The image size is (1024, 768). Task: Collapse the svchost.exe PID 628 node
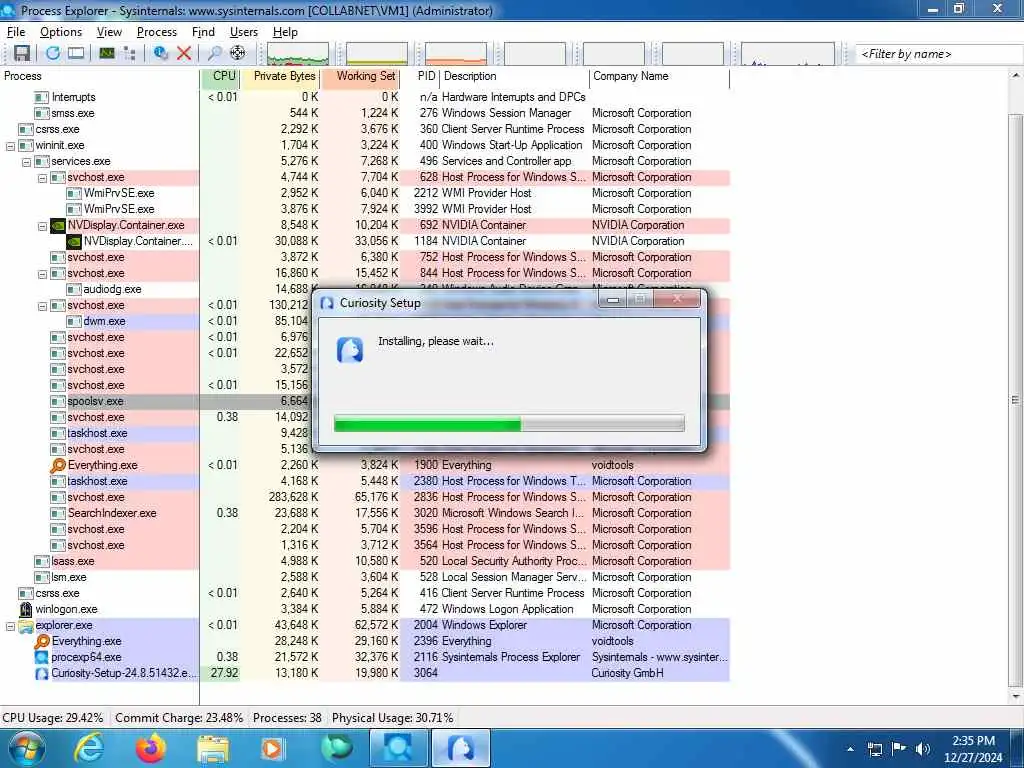point(42,178)
